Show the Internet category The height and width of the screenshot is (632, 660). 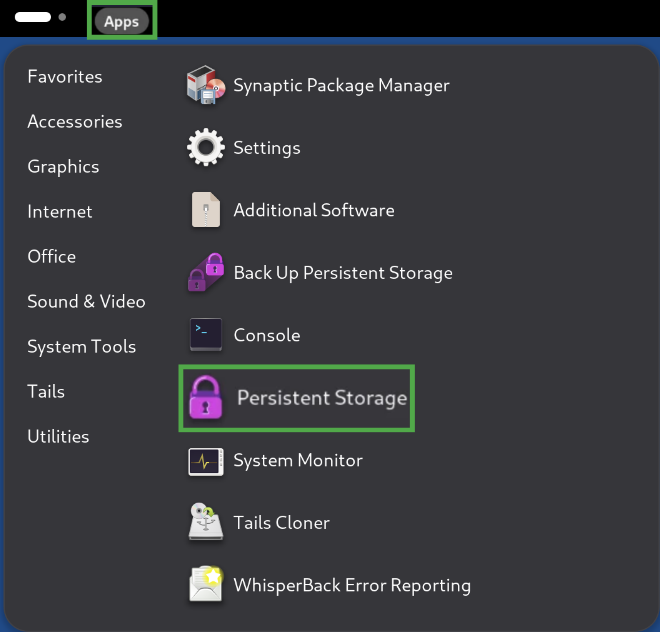pyautogui.click(x=60, y=211)
